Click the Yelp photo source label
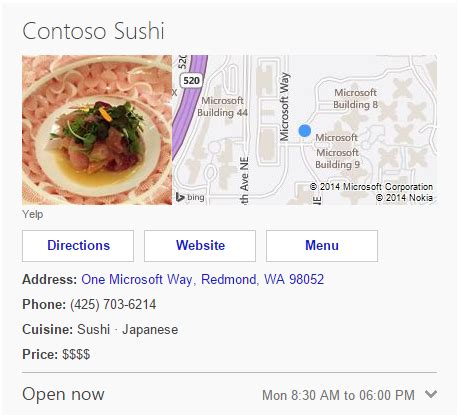 33,214
